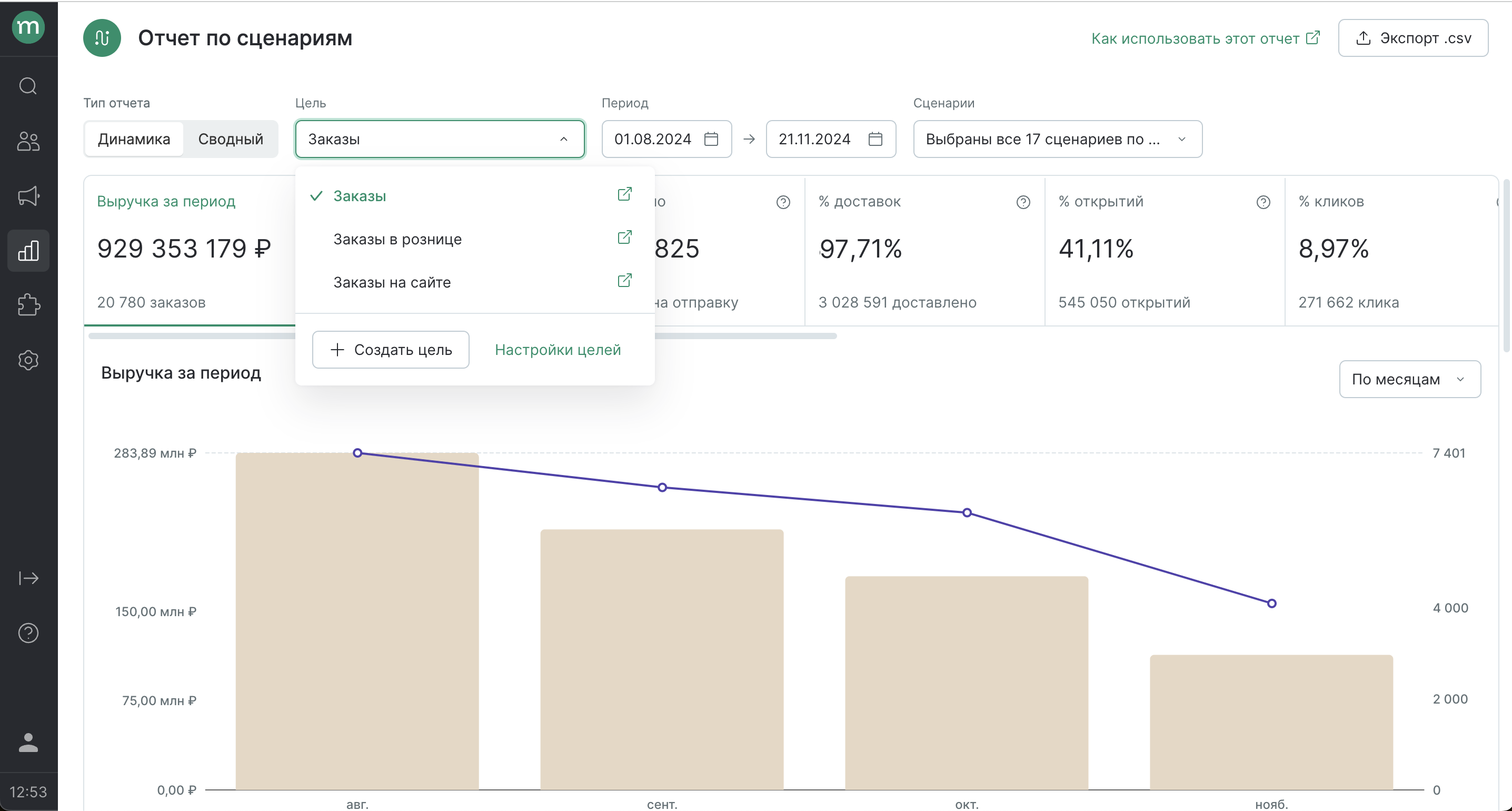Click the scenario report header icon
The height and width of the screenshot is (811, 1512).
[102, 38]
